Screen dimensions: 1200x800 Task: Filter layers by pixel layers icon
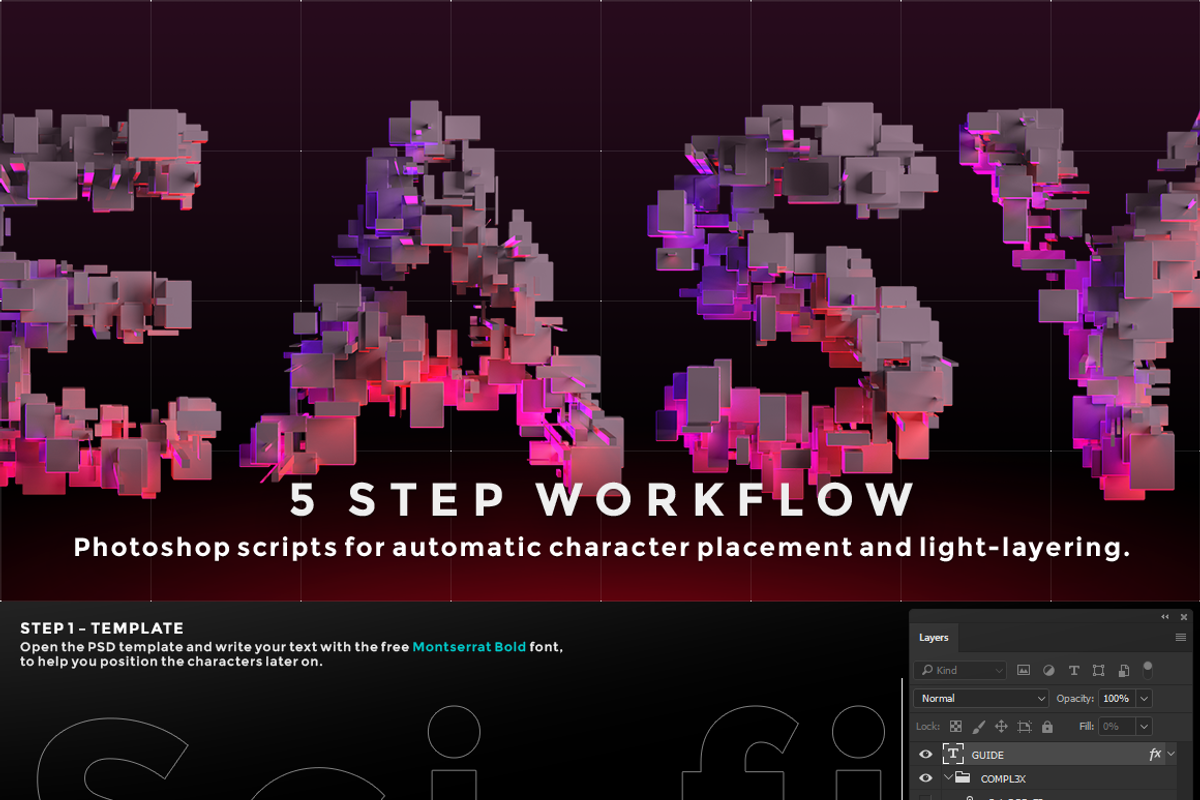click(1024, 670)
